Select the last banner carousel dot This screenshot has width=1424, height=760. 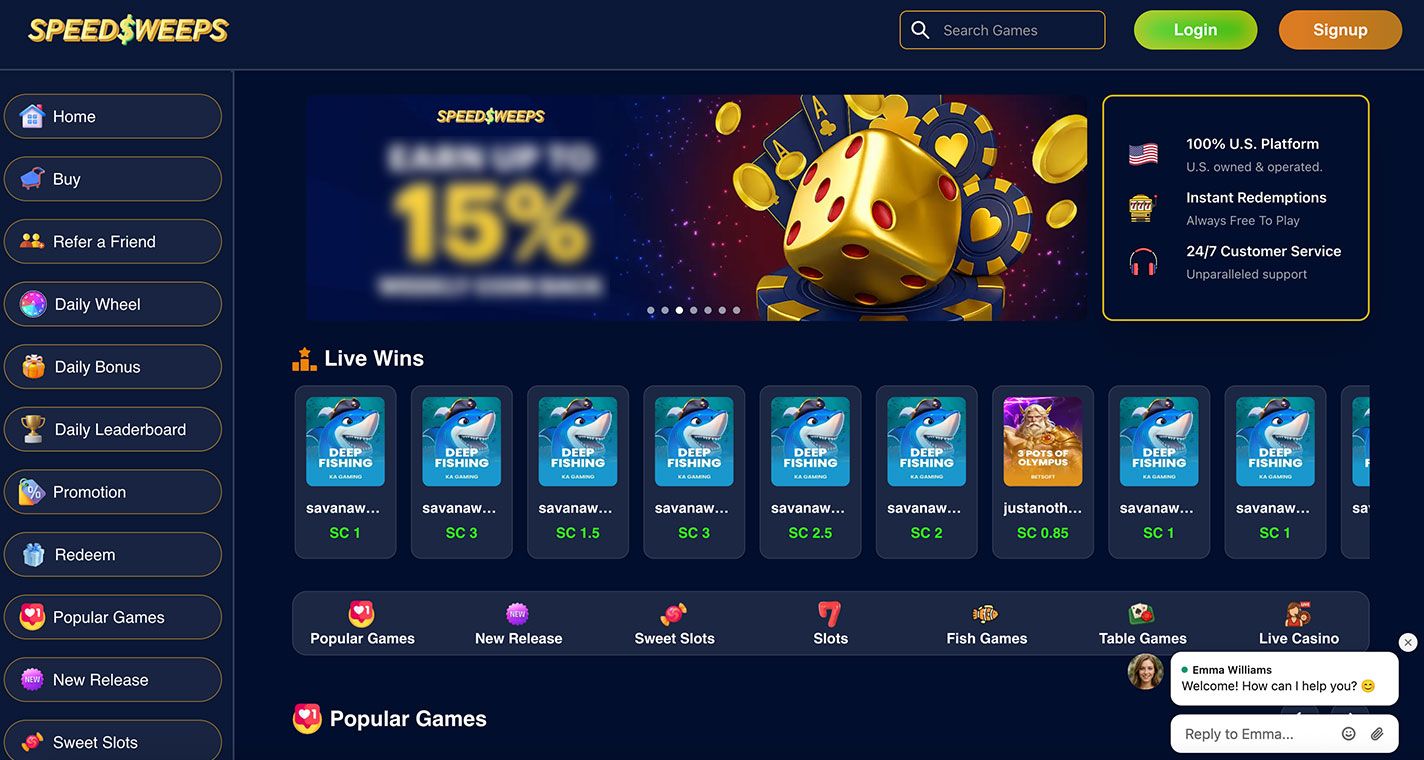(737, 310)
